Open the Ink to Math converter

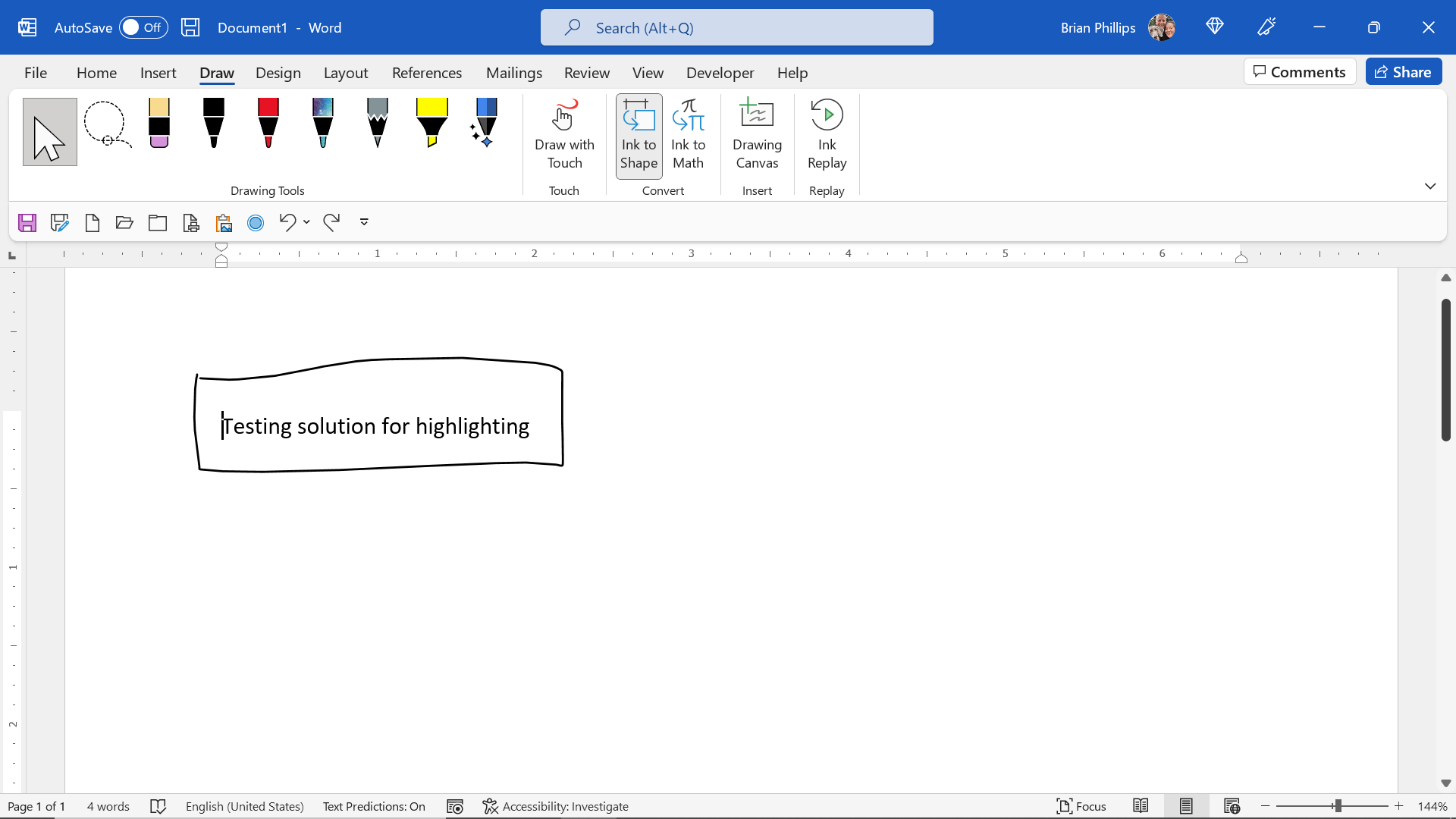[x=689, y=135]
